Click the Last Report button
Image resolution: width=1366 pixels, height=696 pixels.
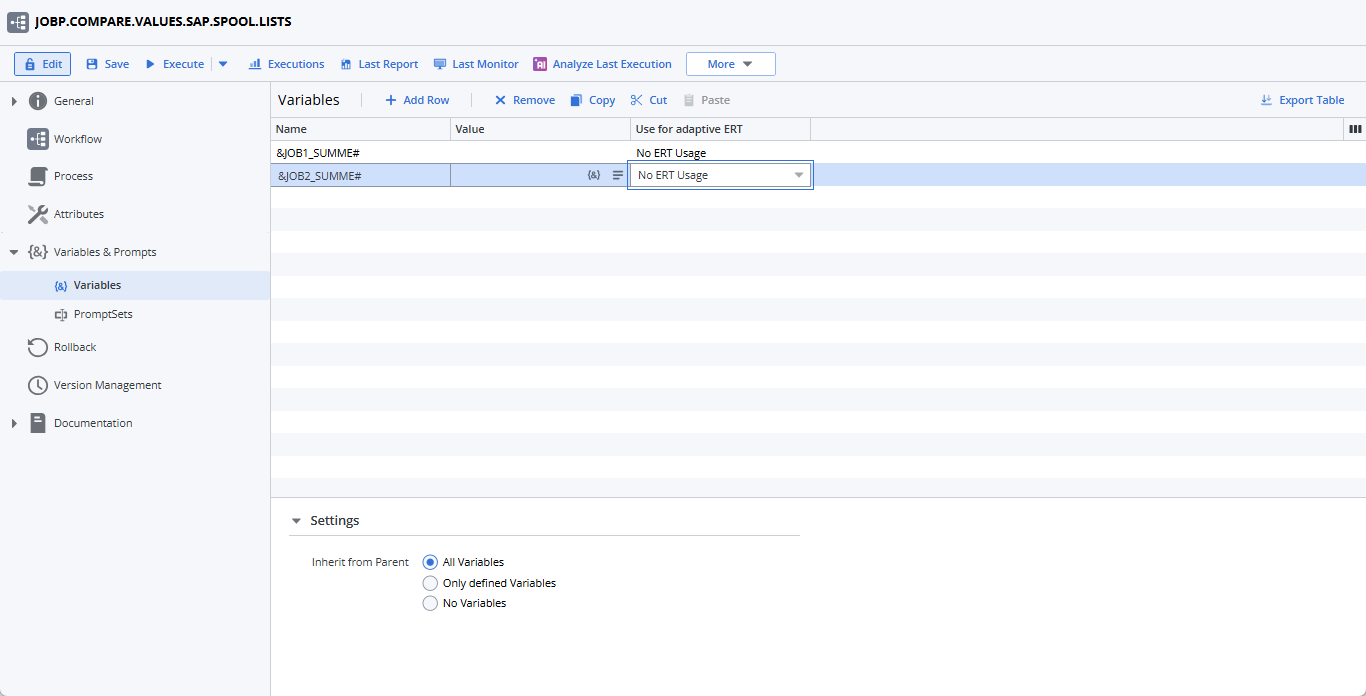point(379,63)
